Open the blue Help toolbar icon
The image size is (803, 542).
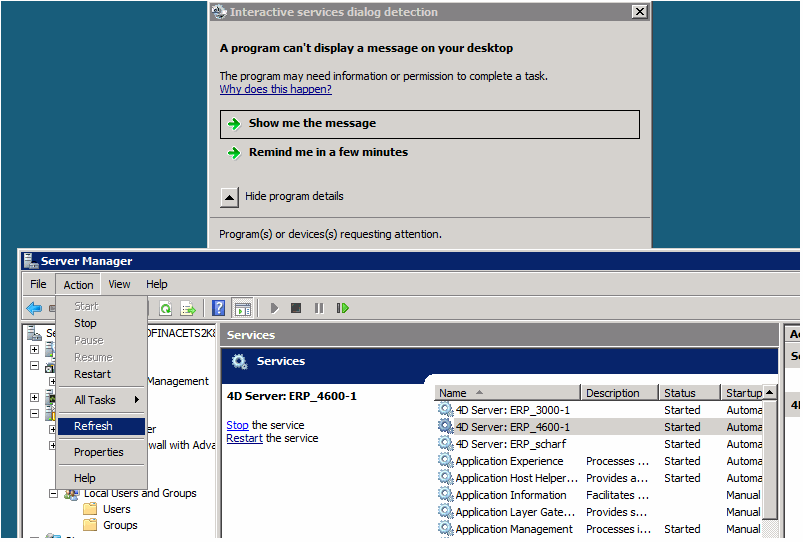219,309
